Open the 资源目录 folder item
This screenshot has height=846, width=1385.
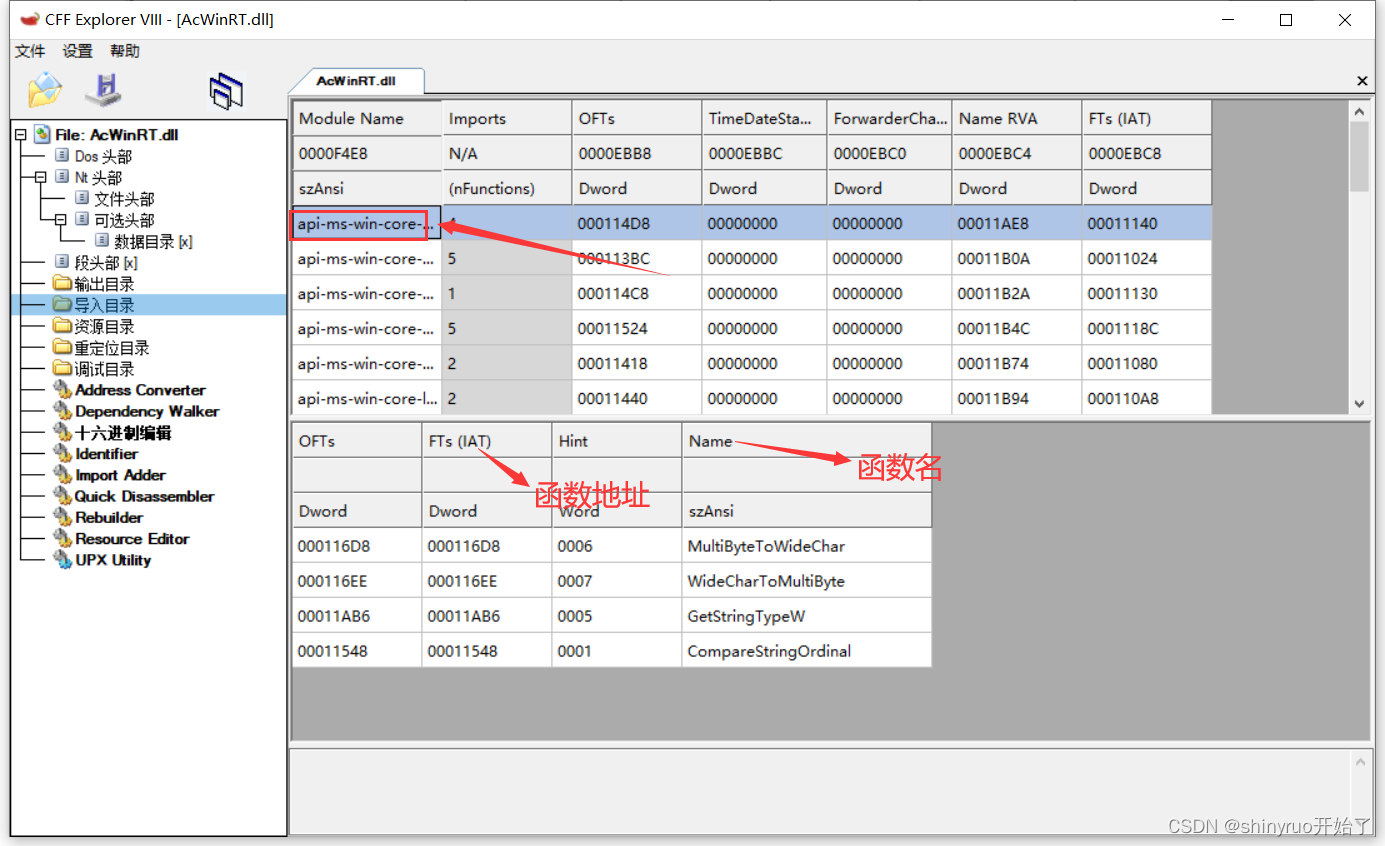(x=104, y=327)
